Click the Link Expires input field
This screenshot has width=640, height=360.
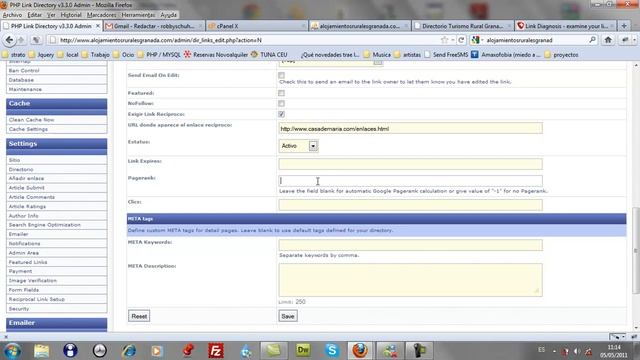coord(410,164)
